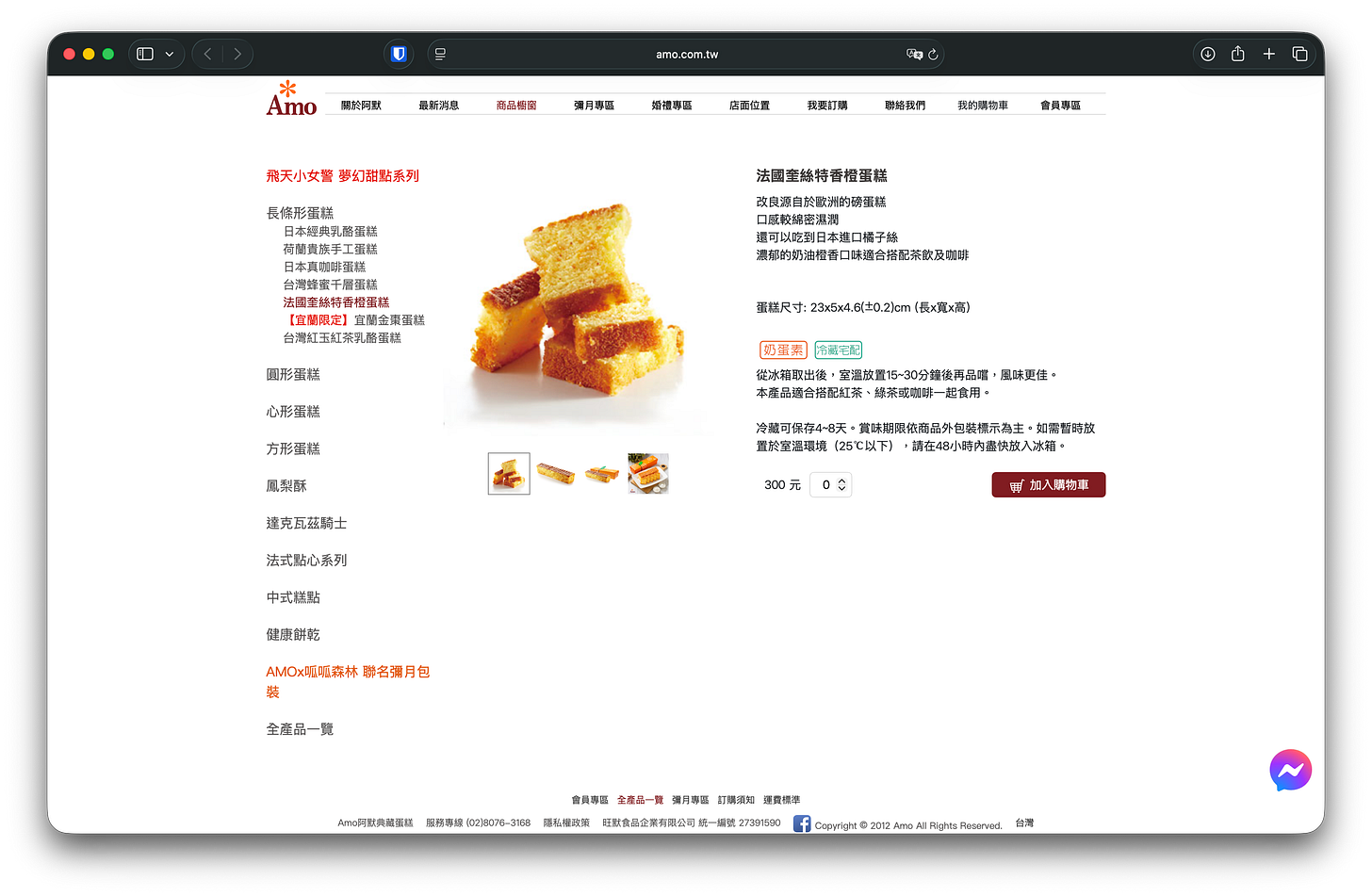Show downloads with the download arrow icon
The height and width of the screenshot is (896, 1372).
coord(1207,54)
